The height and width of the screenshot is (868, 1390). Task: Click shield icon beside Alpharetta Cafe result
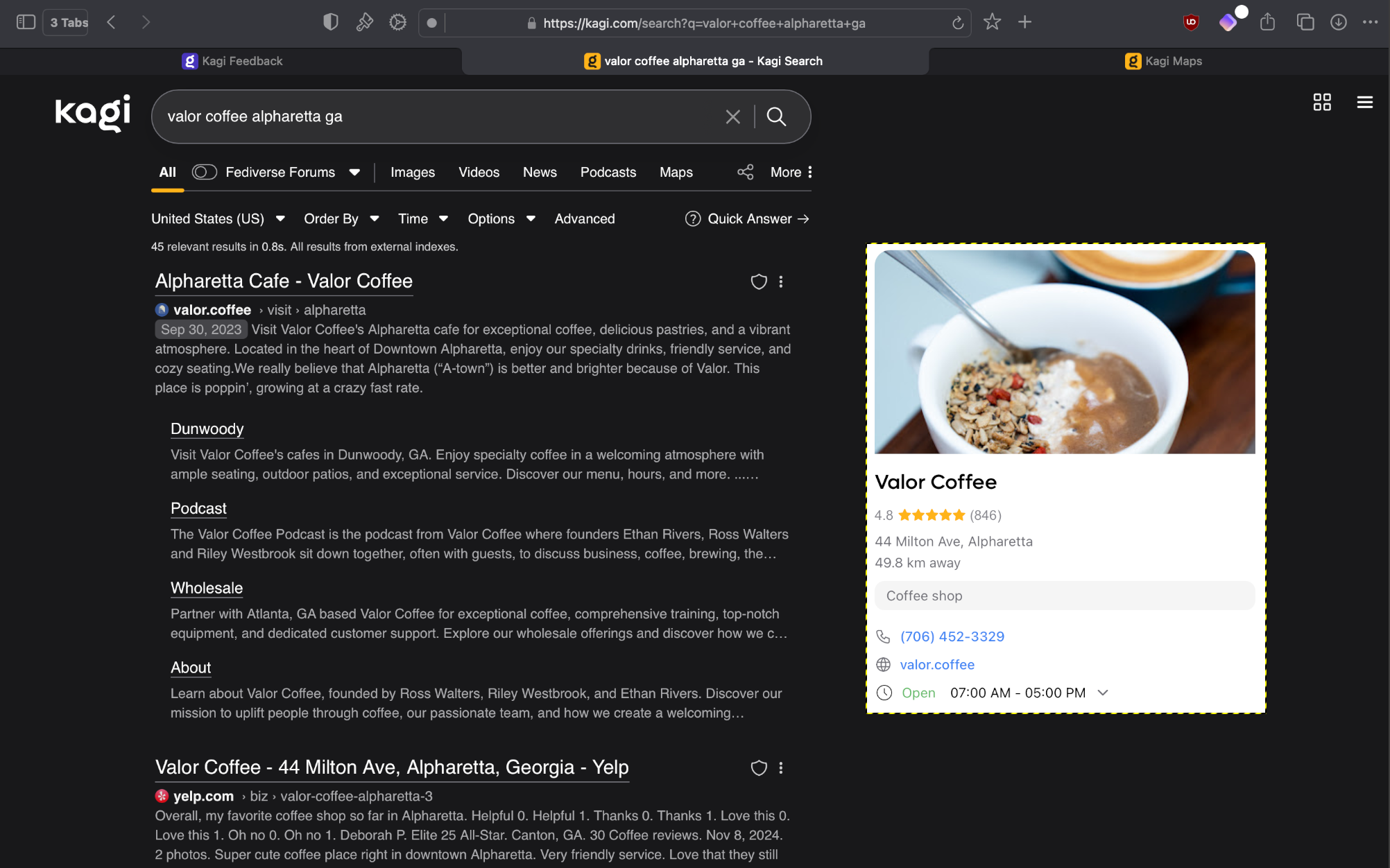coord(759,281)
